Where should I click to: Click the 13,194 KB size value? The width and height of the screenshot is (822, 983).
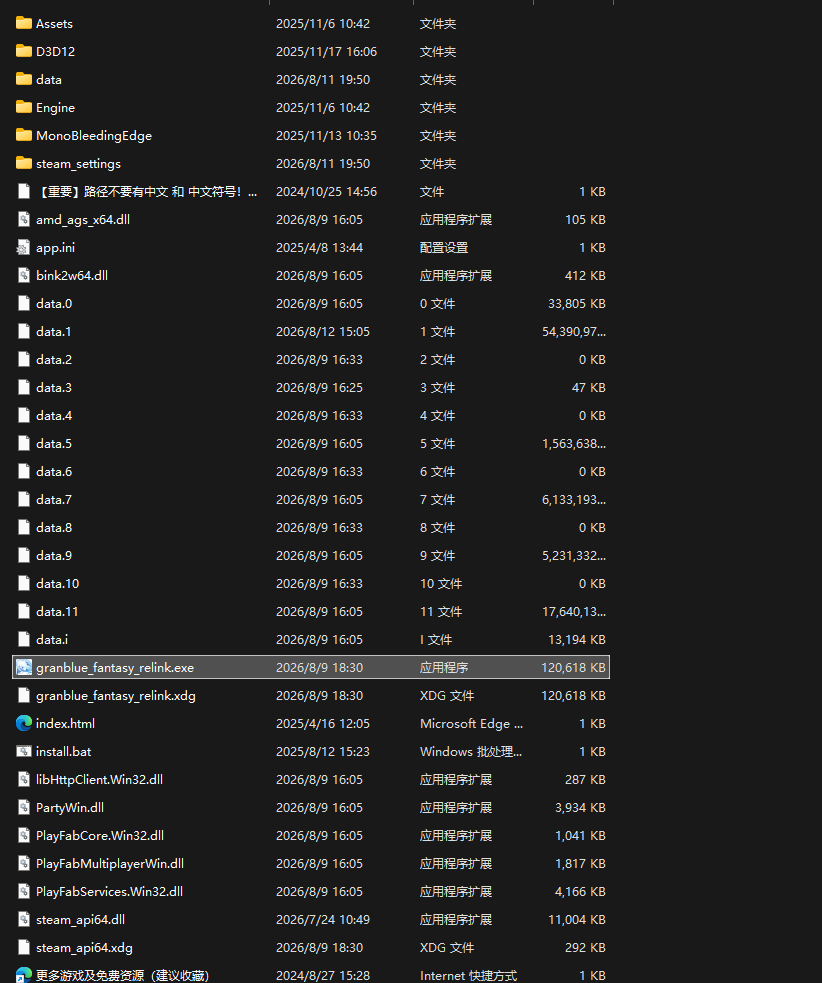tap(577, 639)
